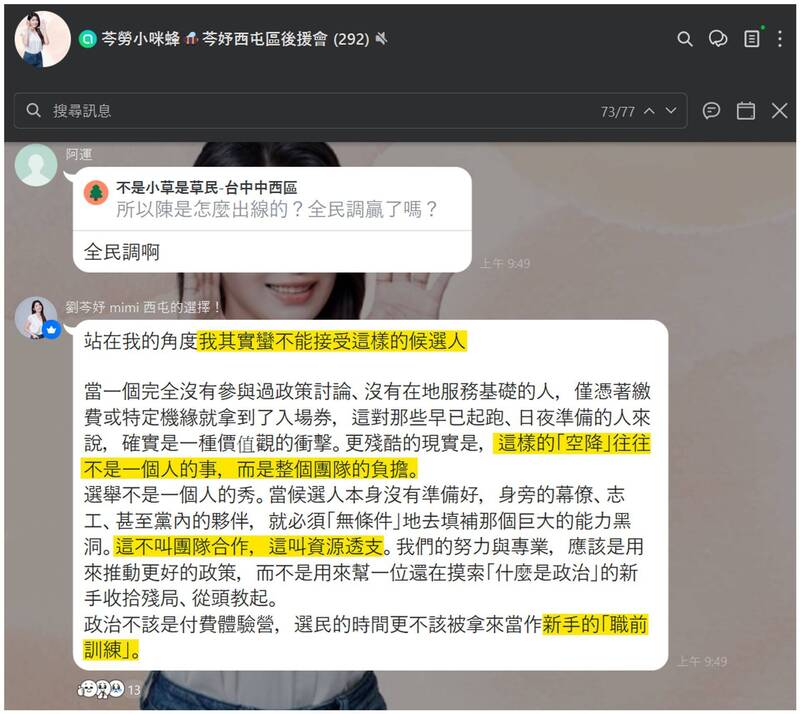Screen dimensions: 800x714
Task: Open the calendar date search icon
Action: [x=745, y=110]
